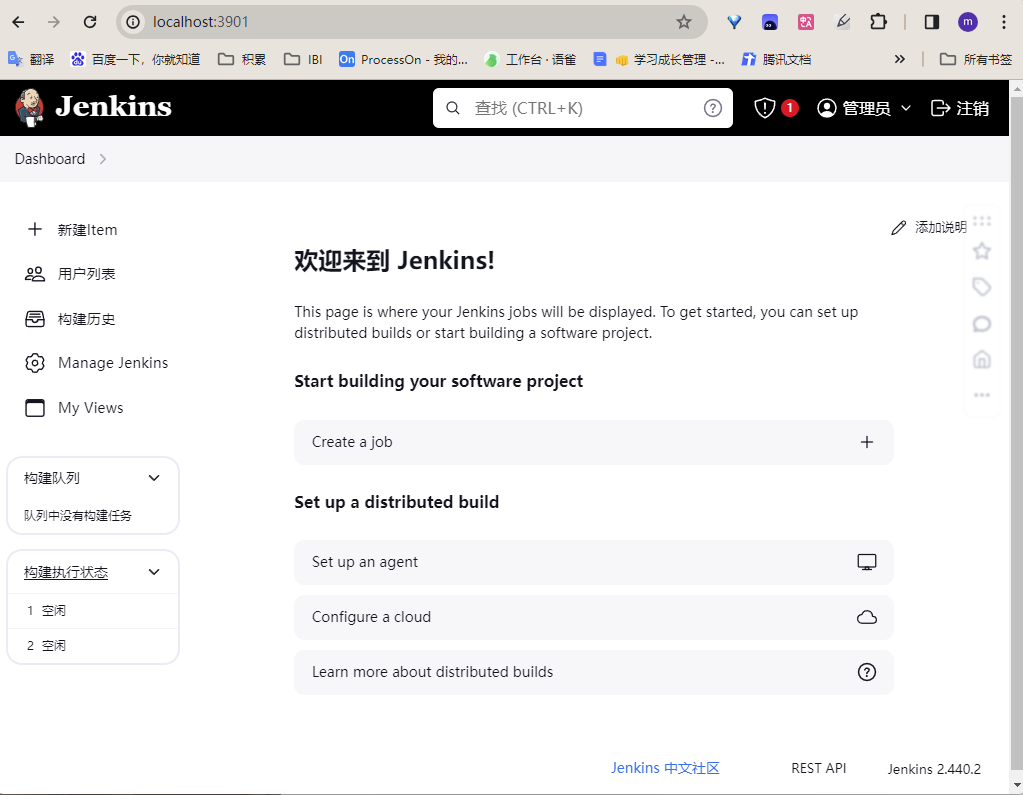Click the 构建执行状态 link
Viewport: 1023px width, 795px height.
tap(66, 572)
